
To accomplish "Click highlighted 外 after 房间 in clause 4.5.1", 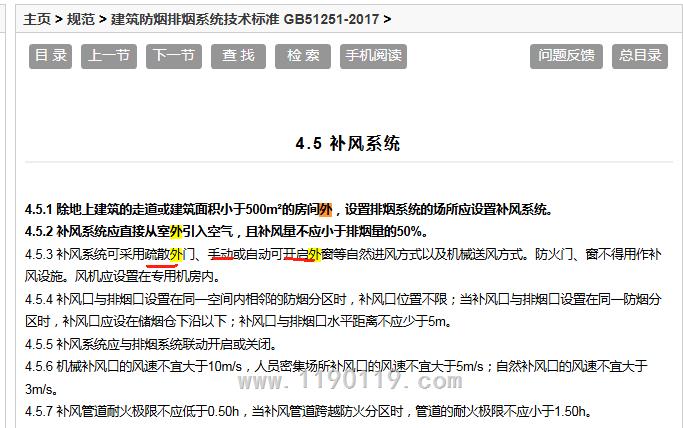I will tap(325, 210).
